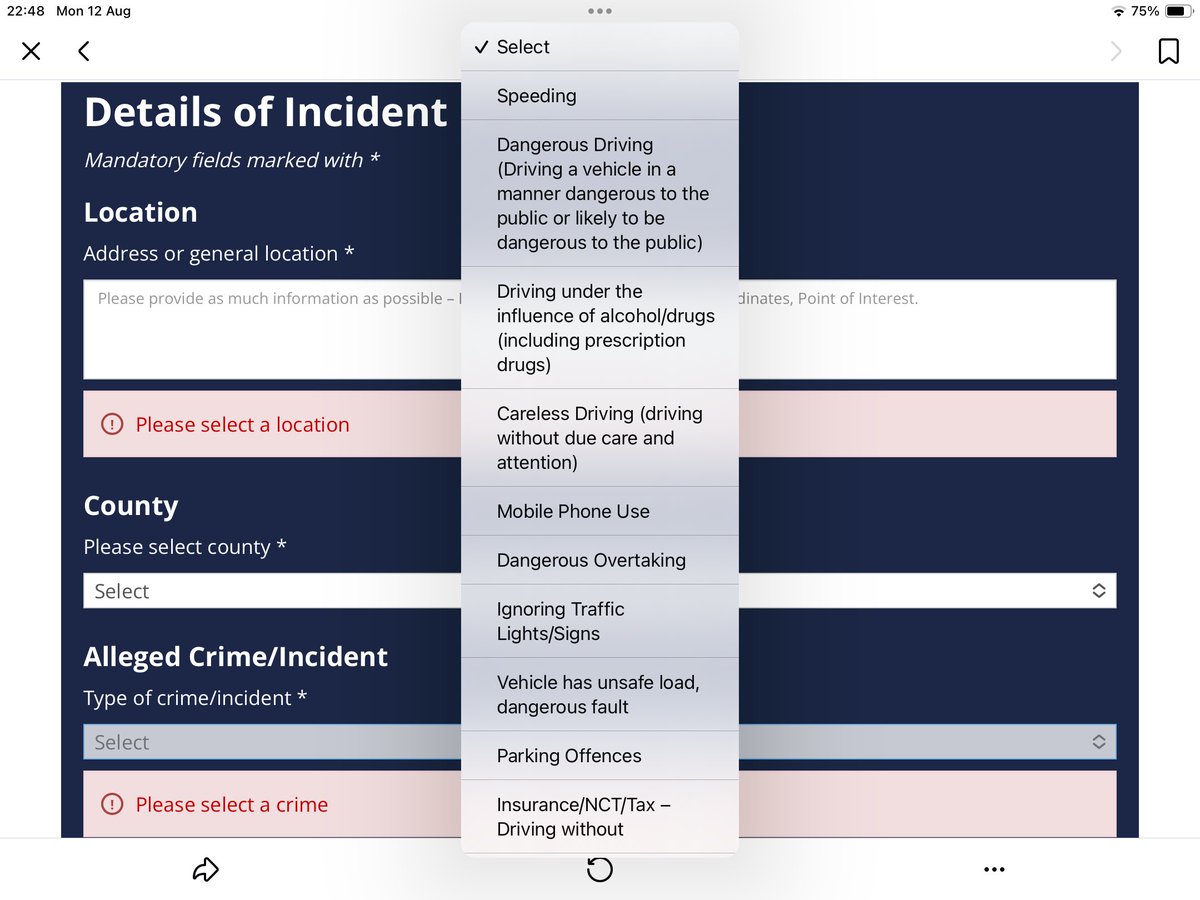Tap the 22:48 clock in status bar
Viewport: 1200px width, 900px height.
(x=28, y=11)
